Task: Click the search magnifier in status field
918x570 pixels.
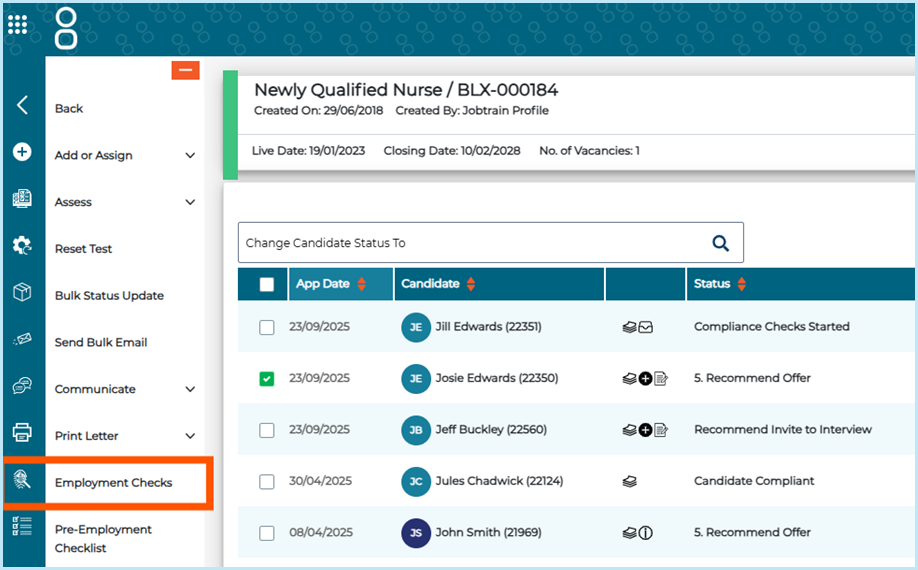Action: click(x=721, y=243)
